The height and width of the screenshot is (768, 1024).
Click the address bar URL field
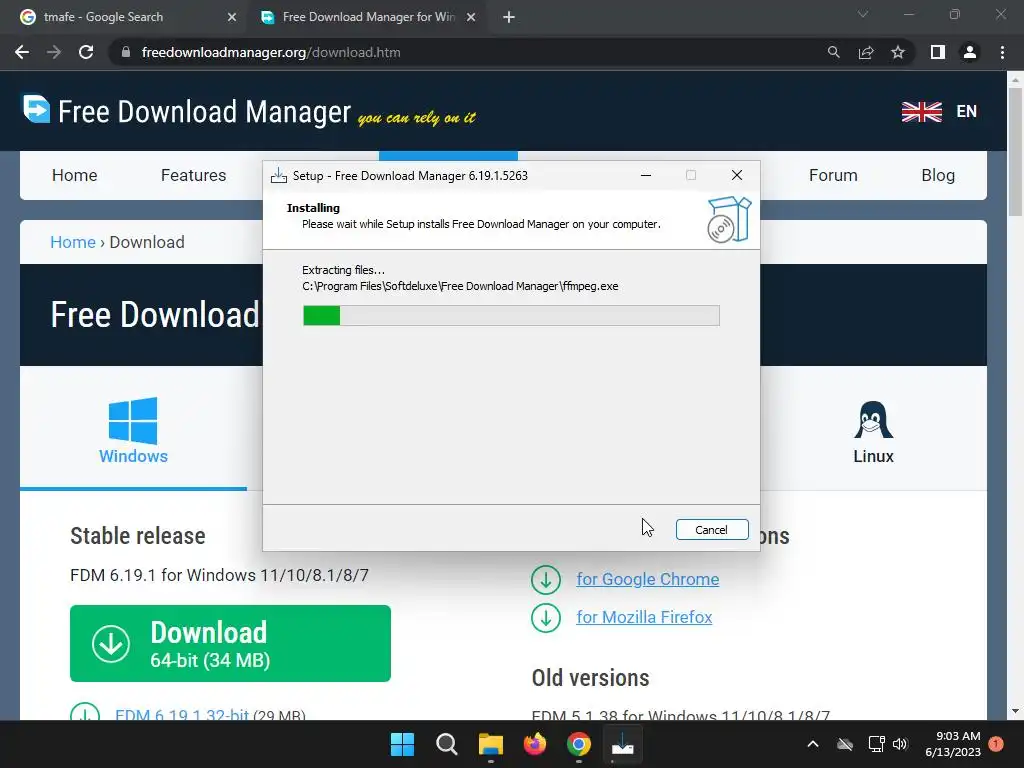point(470,52)
